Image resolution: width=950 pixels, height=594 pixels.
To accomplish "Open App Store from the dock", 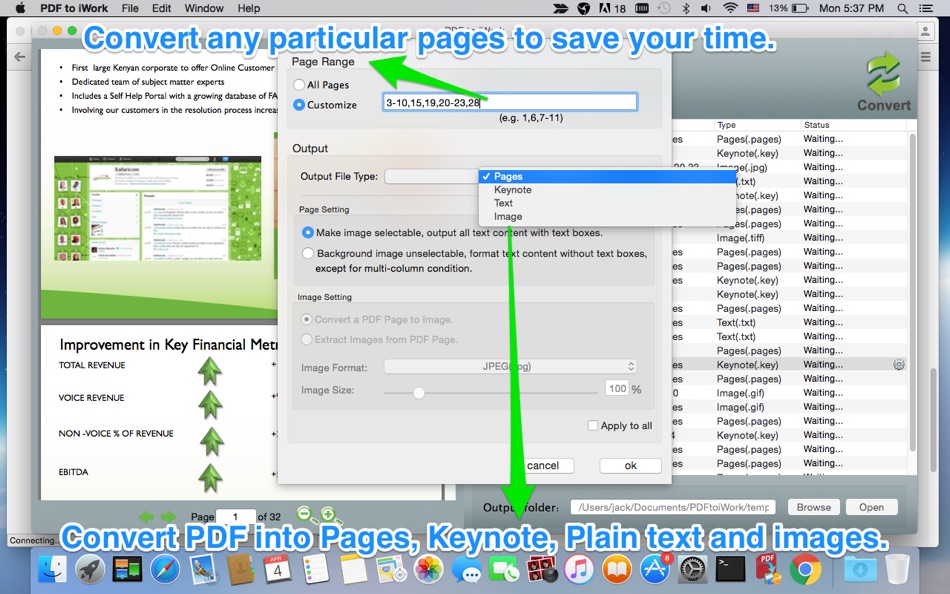I will 654,570.
